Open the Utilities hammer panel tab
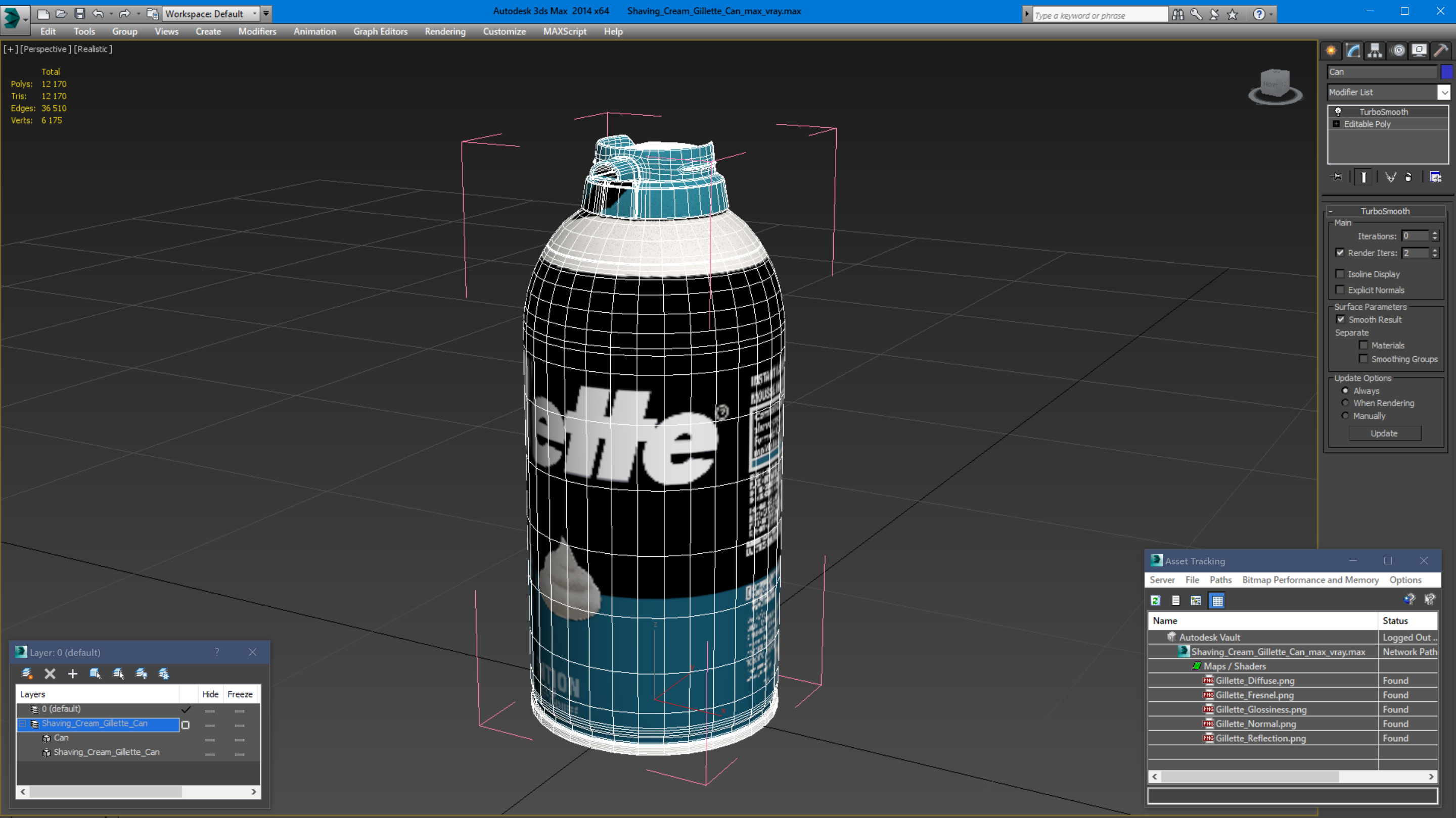 click(1441, 51)
